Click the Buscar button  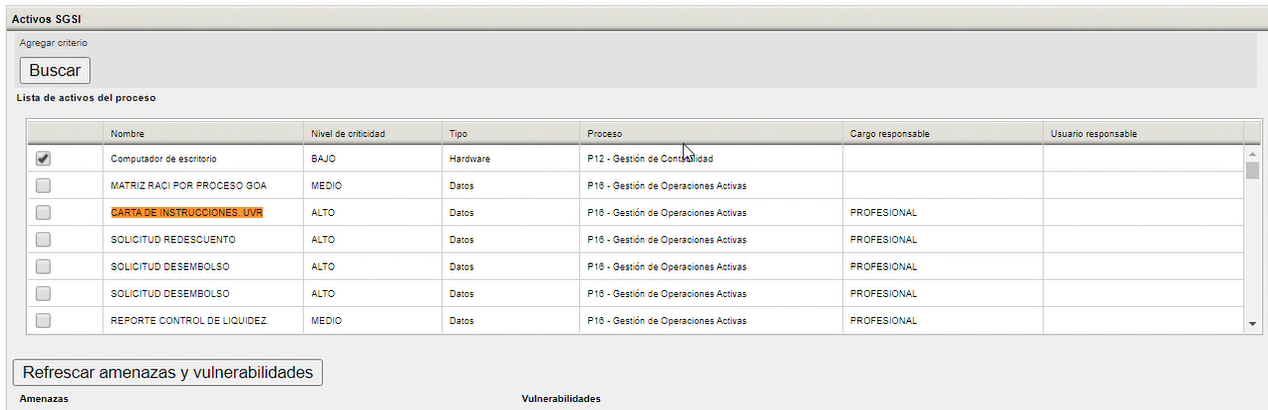[x=55, y=70]
